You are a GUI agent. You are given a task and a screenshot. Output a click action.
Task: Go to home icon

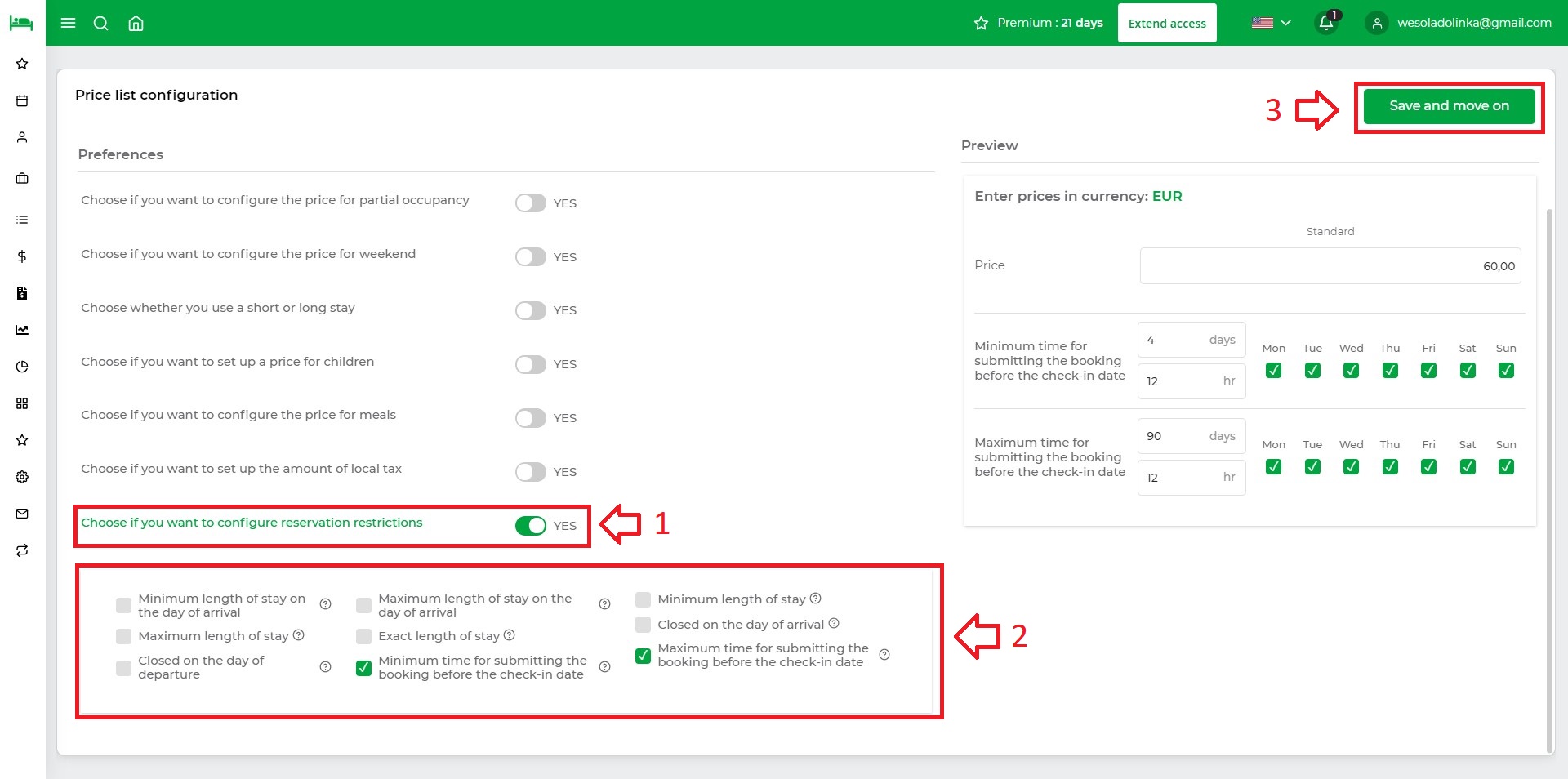[x=136, y=23]
